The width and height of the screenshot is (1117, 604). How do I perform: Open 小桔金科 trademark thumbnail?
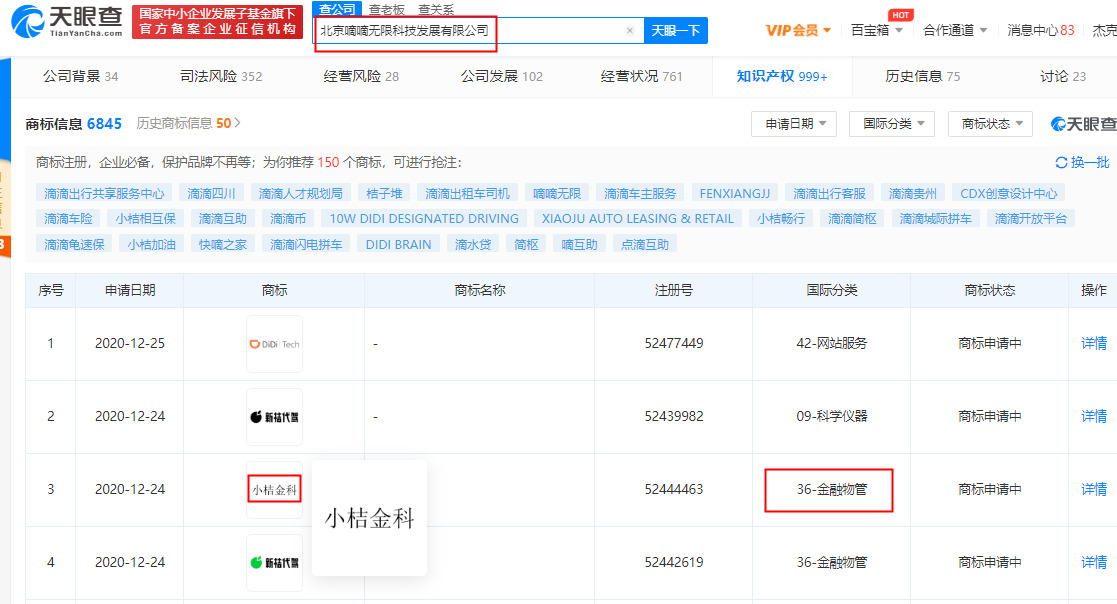click(274, 489)
